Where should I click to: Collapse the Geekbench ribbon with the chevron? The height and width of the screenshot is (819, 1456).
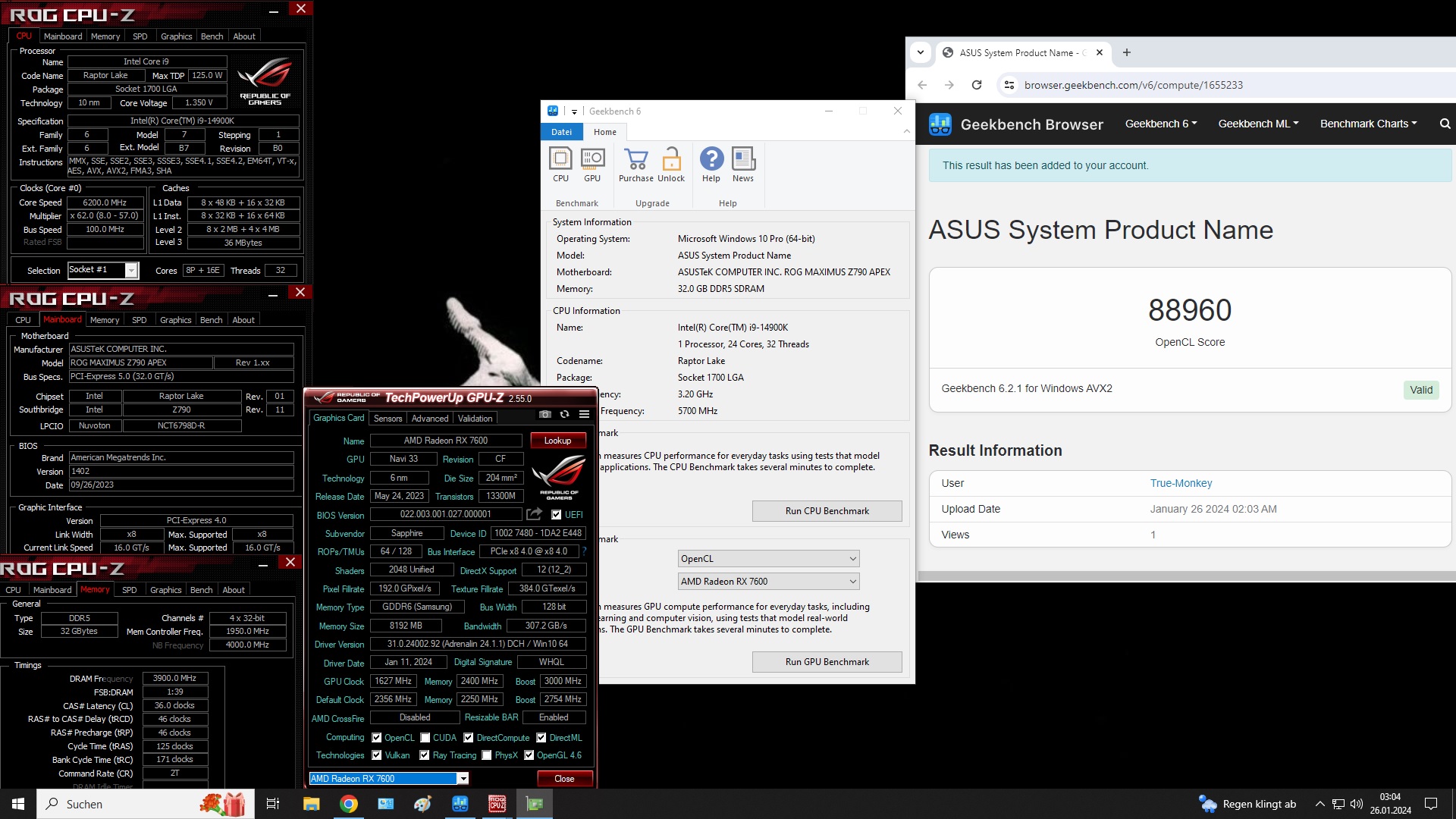[x=906, y=132]
